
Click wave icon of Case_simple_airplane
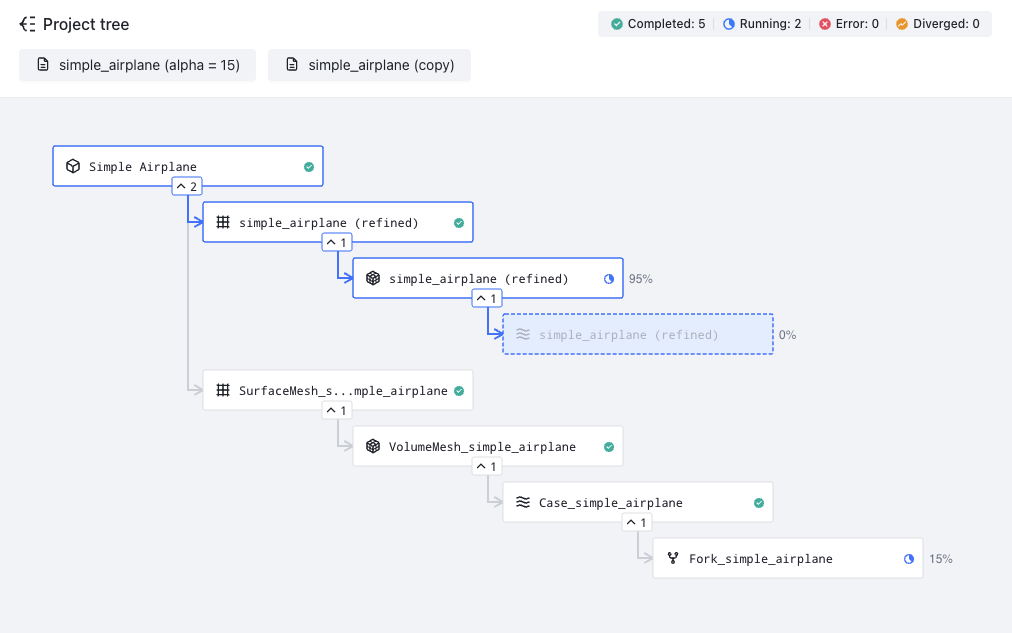coord(523,502)
